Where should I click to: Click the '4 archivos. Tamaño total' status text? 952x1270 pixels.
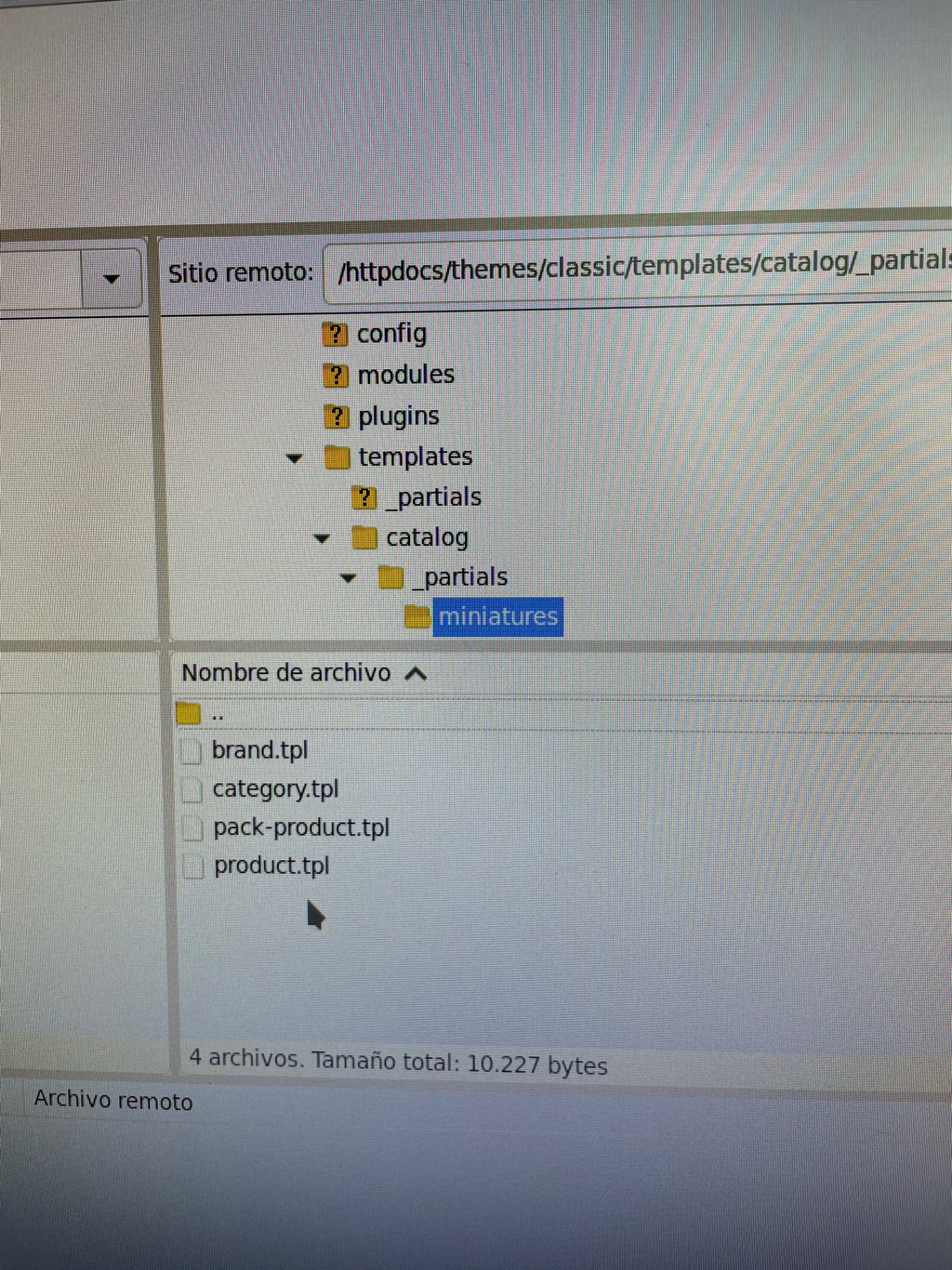(x=398, y=1062)
